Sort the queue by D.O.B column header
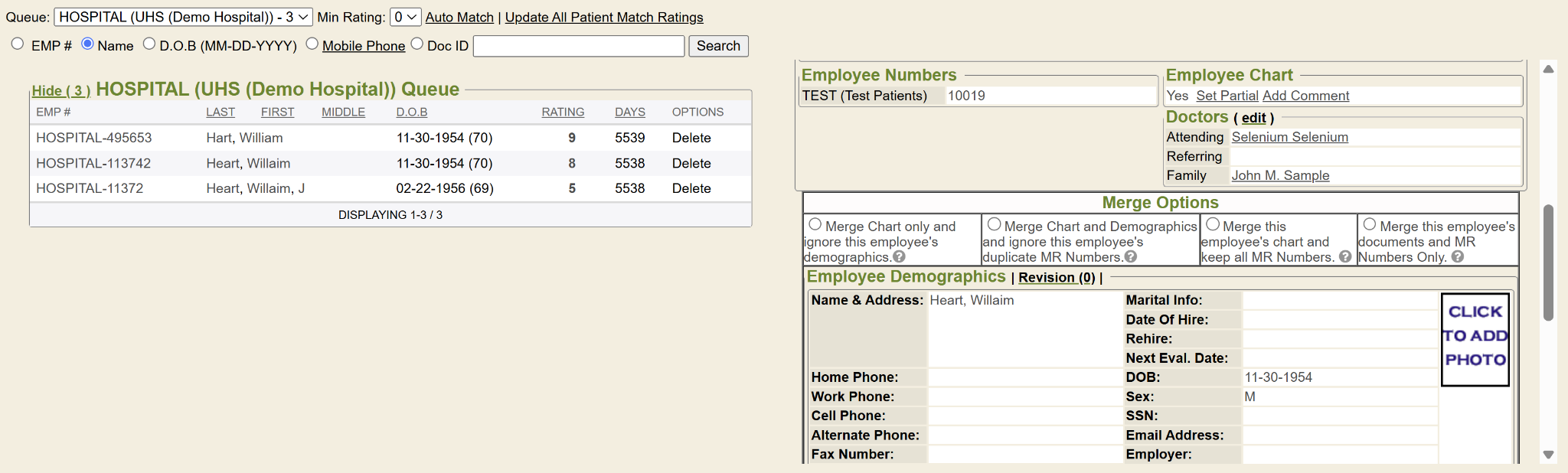 point(412,113)
